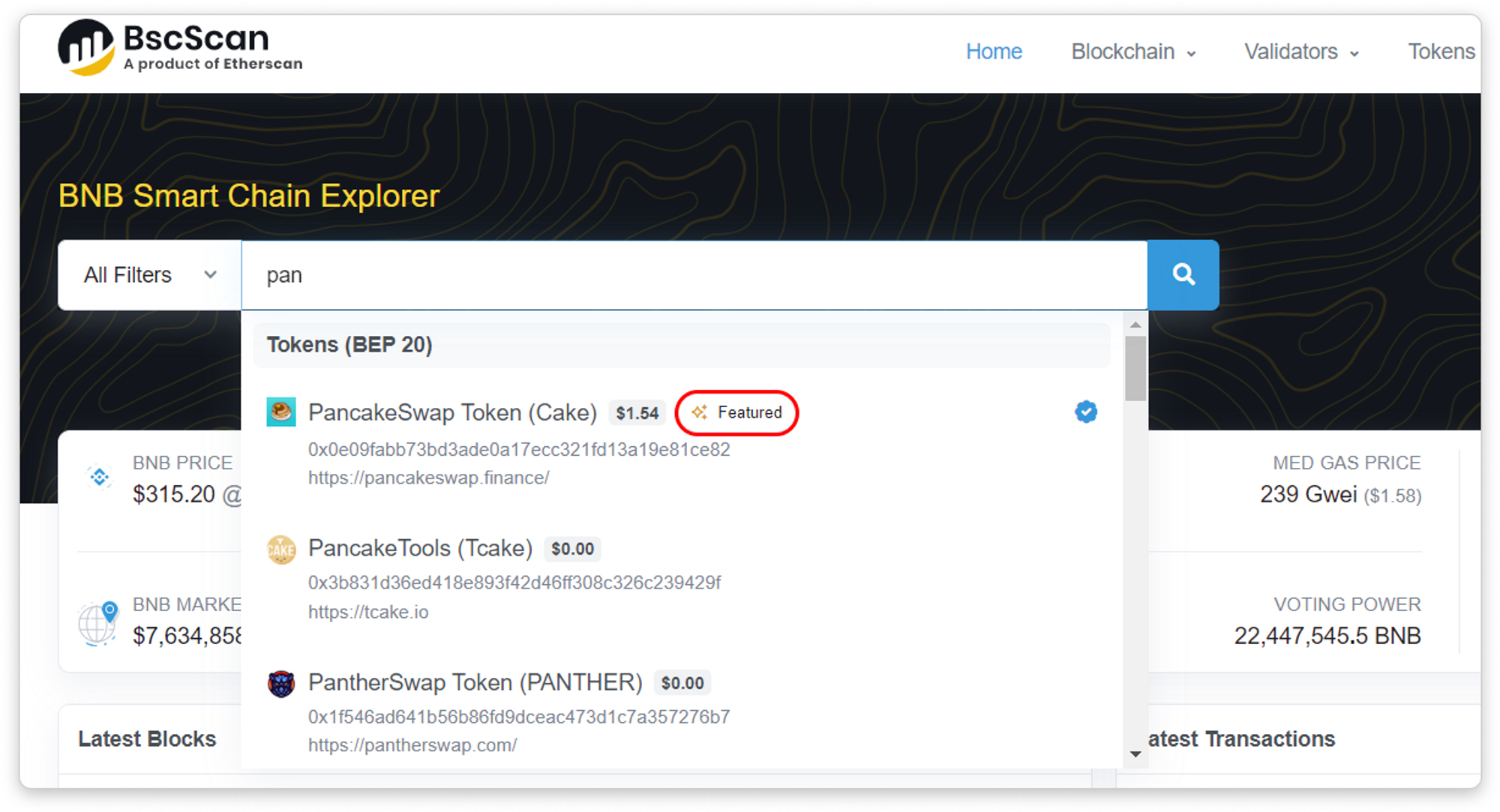Click the Tcake contract address 0x3b831d36
The width and height of the screenshot is (1500, 812).
pyautogui.click(x=514, y=583)
